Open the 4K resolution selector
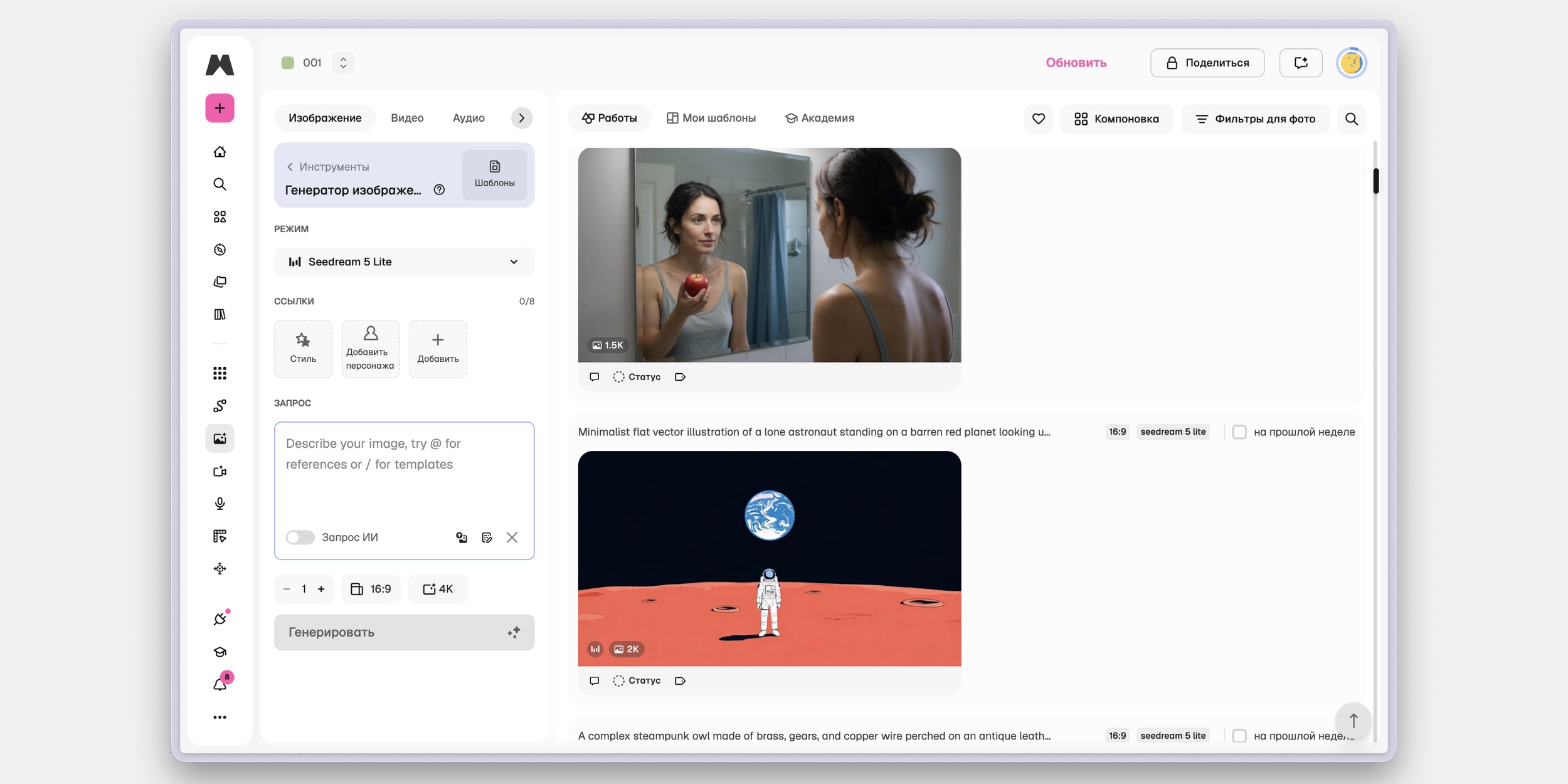 (438, 589)
